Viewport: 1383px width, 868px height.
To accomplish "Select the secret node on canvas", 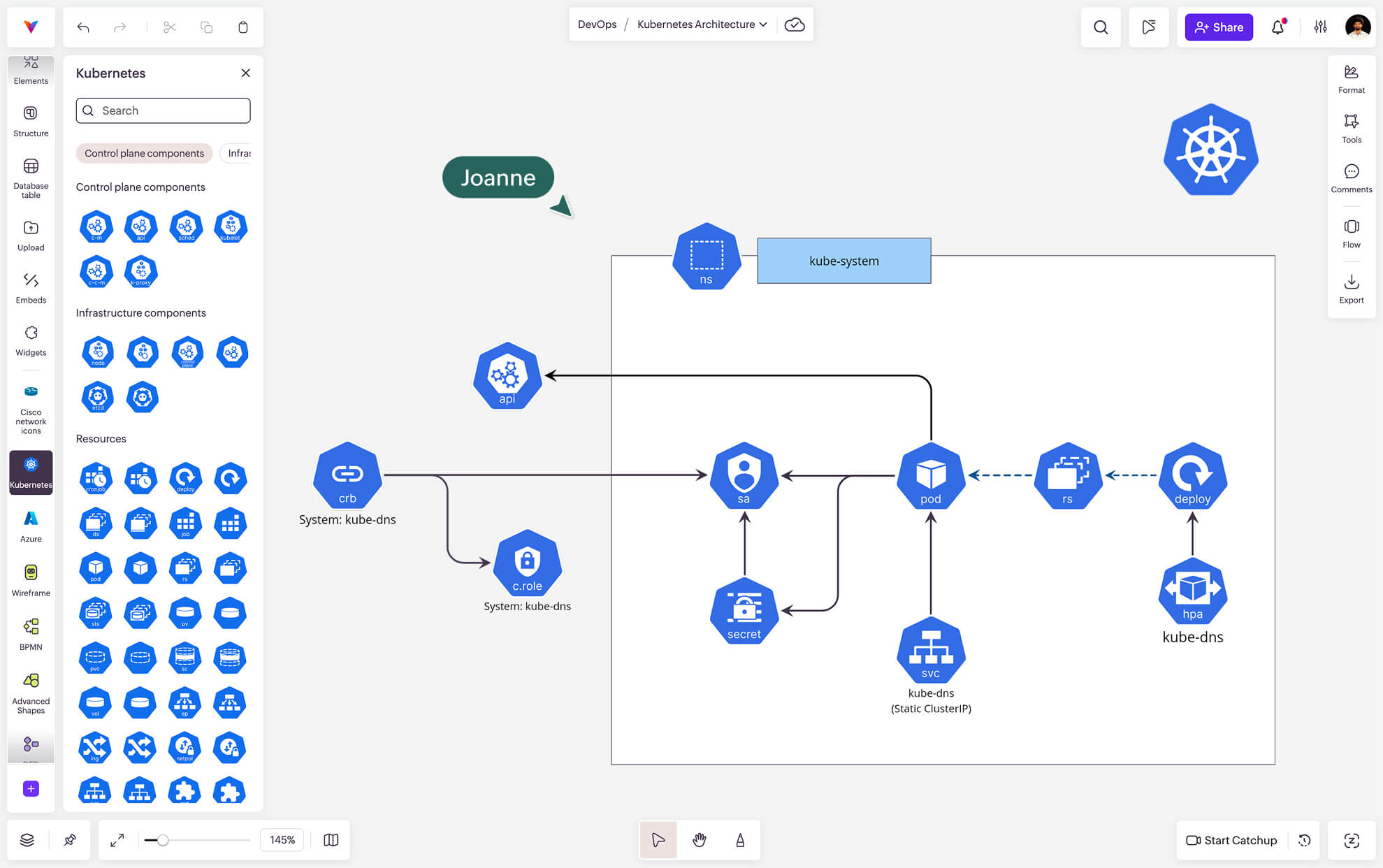I will [744, 611].
